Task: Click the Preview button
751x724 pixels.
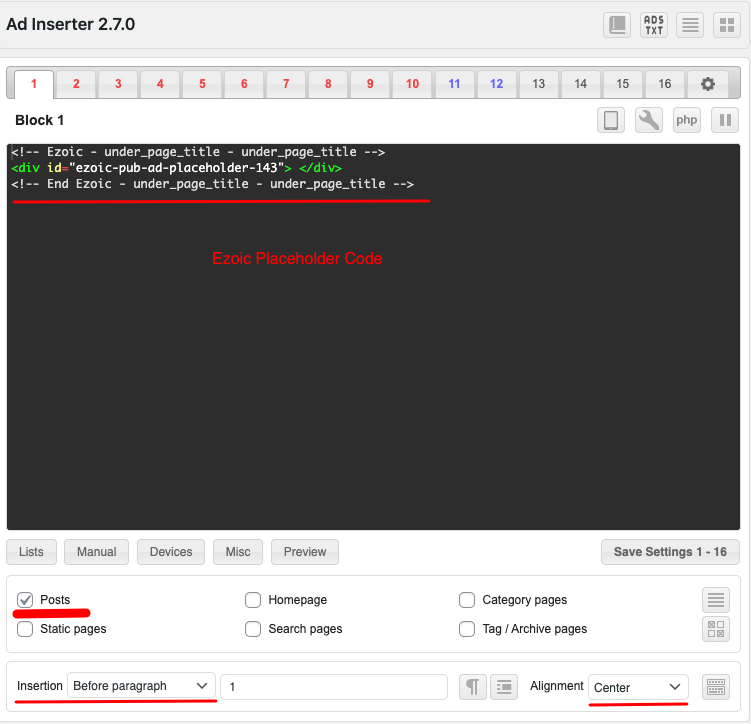Action: point(305,552)
